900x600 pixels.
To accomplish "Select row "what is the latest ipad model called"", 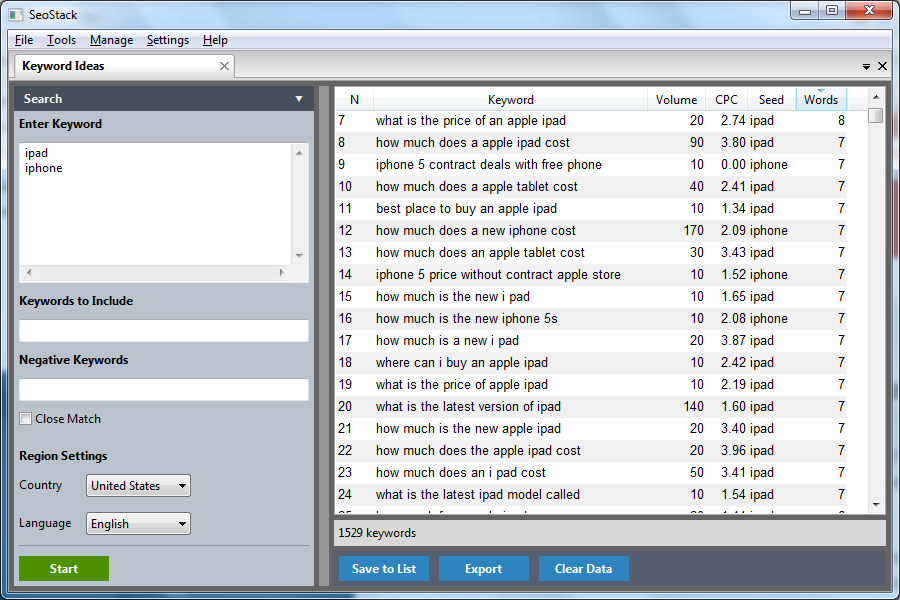I will 591,494.
